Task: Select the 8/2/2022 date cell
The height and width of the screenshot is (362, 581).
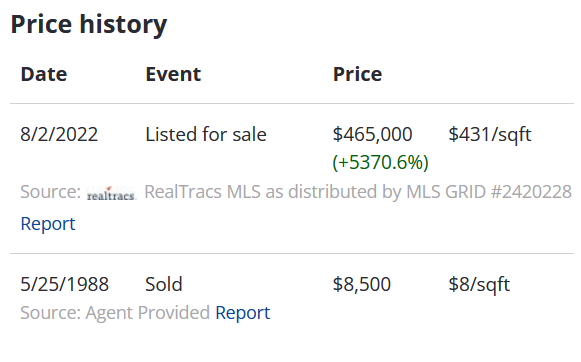Action: [59, 134]
